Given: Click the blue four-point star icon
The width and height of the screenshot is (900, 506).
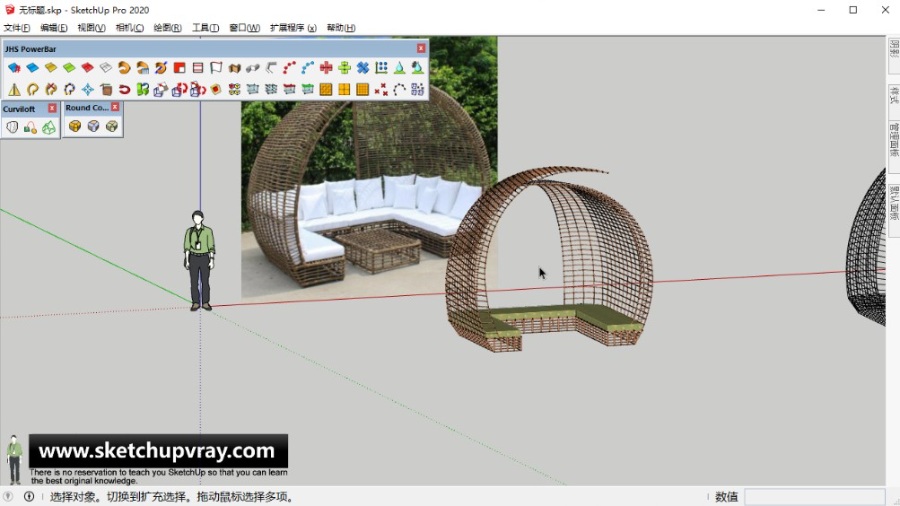Looking at the screenshot, I should (88, 89).
